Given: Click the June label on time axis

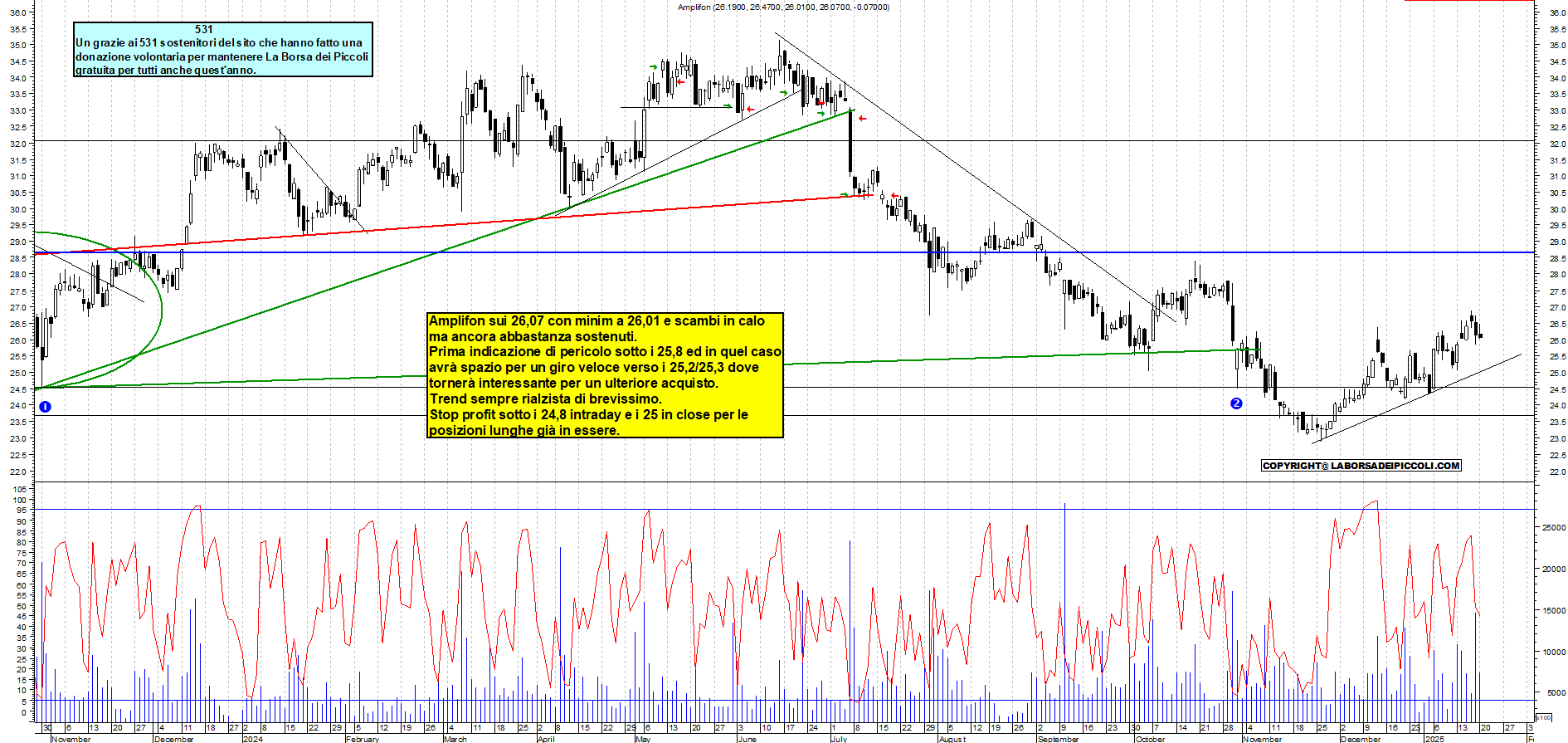Looking at the screenshot, I should 747,739.
